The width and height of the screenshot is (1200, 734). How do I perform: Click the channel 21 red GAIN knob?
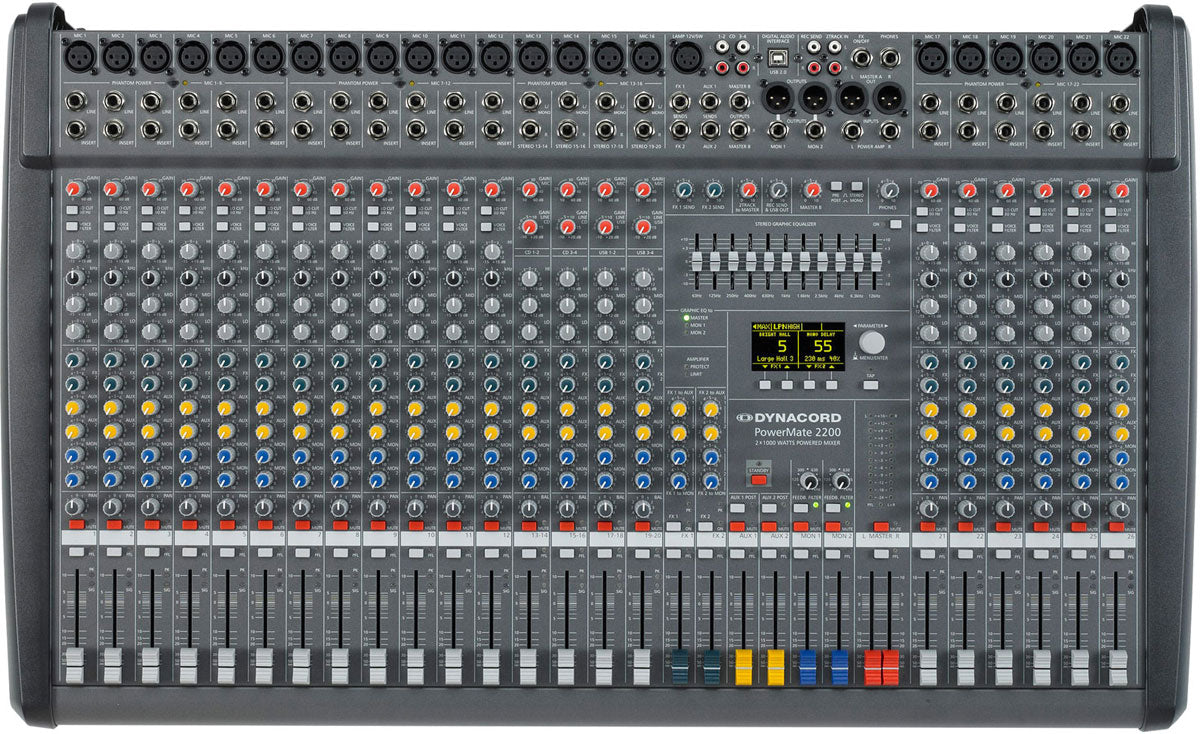pos(929,189)
